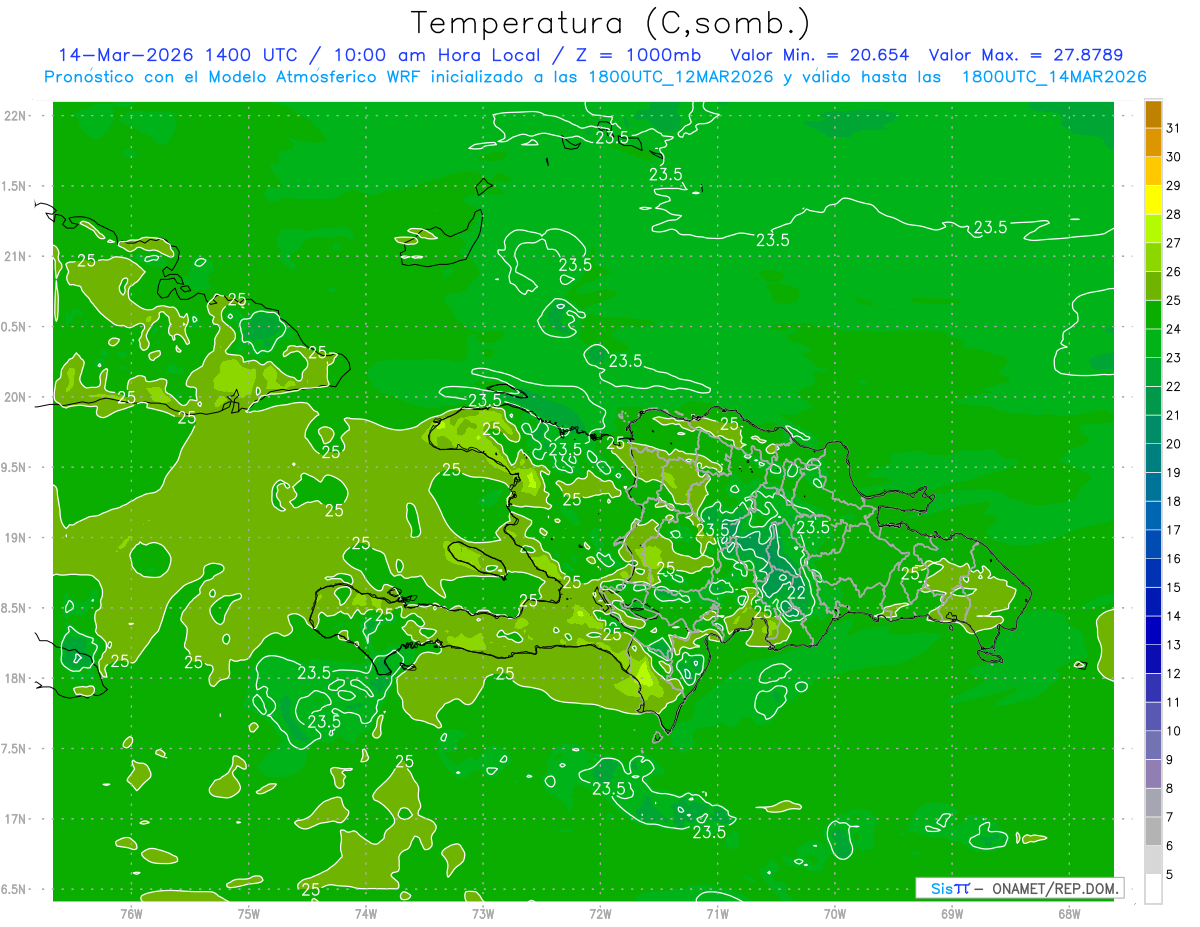The image size is (1200, 927).
Task: Click the legend swatch between 9 and 10
Action: pos(1153,746)
